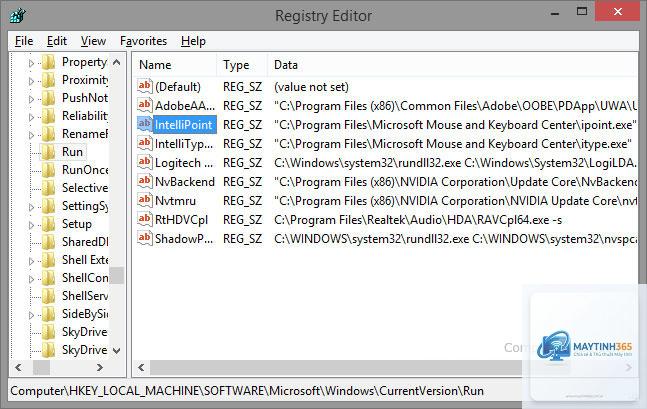Close the Registry Editor window

[x=618, y=12]
